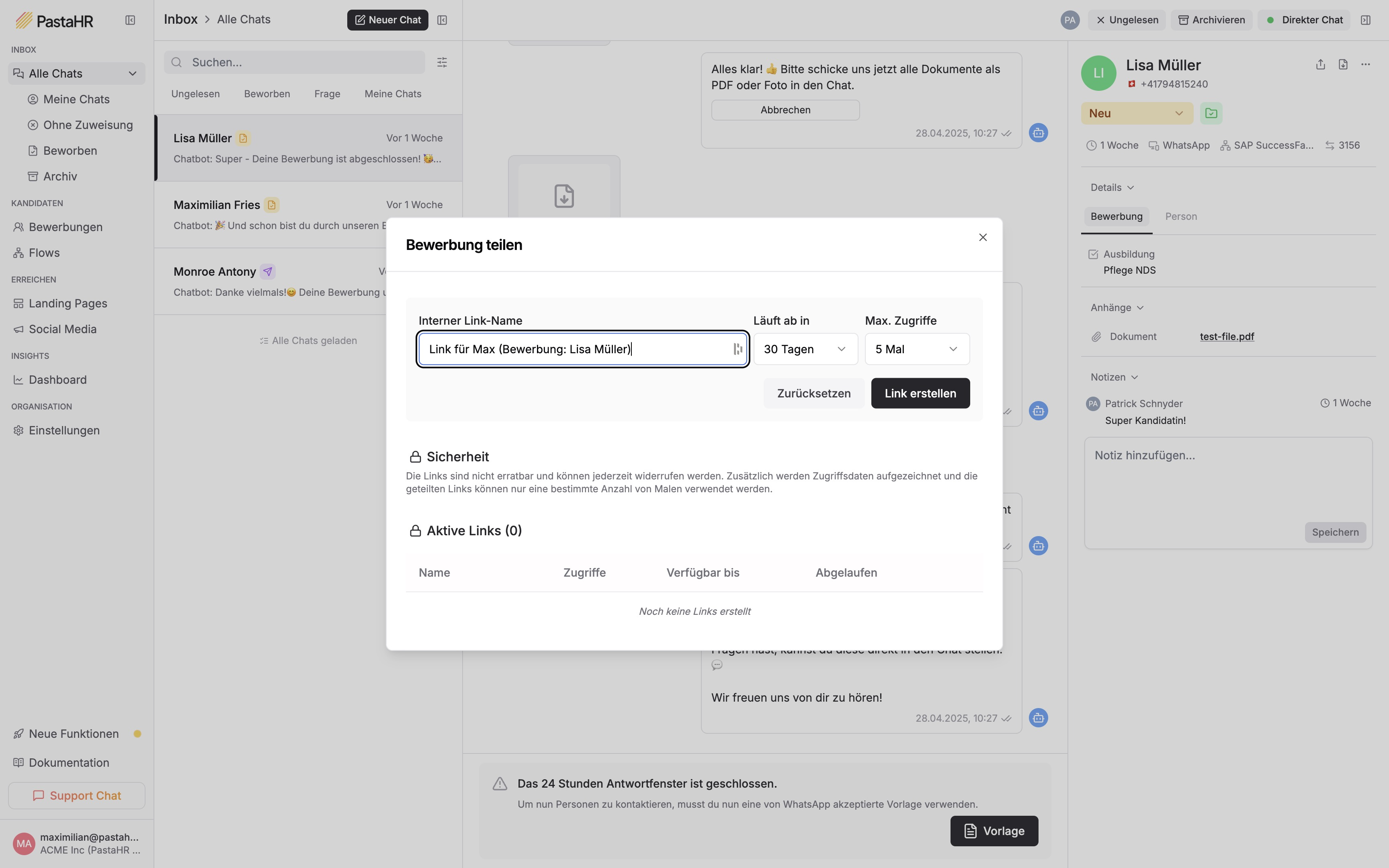Open the Läuft ab in 30 Tagen dropdown

point(805,349)
